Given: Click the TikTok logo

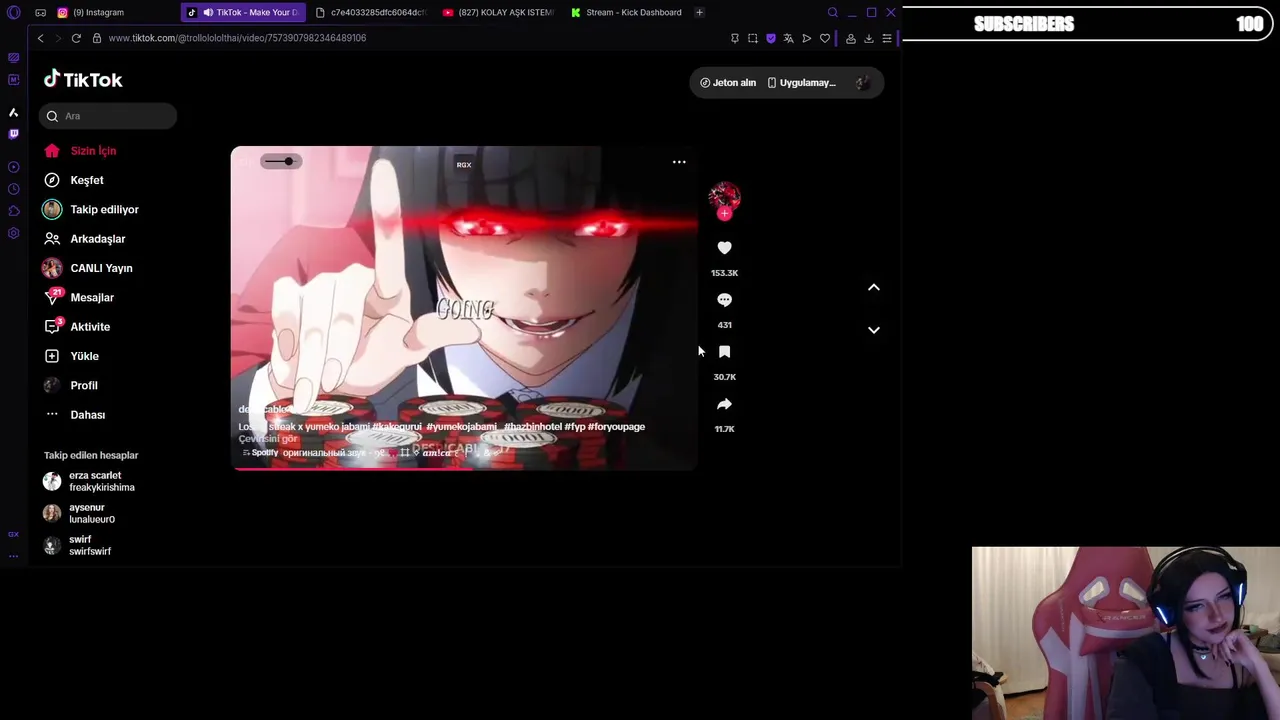Looking at the screenshot, I should pos(83,80).
